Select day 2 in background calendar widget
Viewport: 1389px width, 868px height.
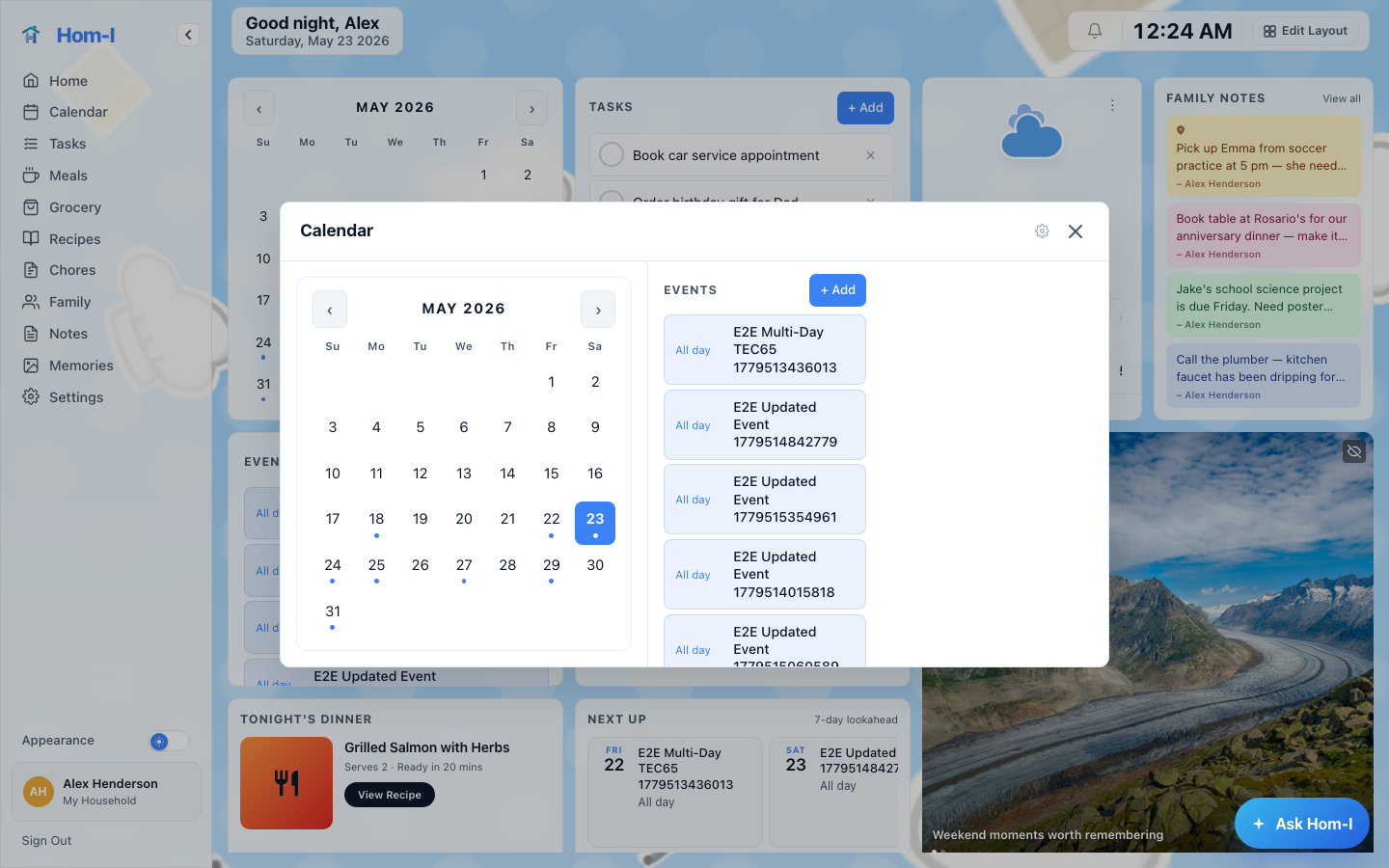click(528, 175)
